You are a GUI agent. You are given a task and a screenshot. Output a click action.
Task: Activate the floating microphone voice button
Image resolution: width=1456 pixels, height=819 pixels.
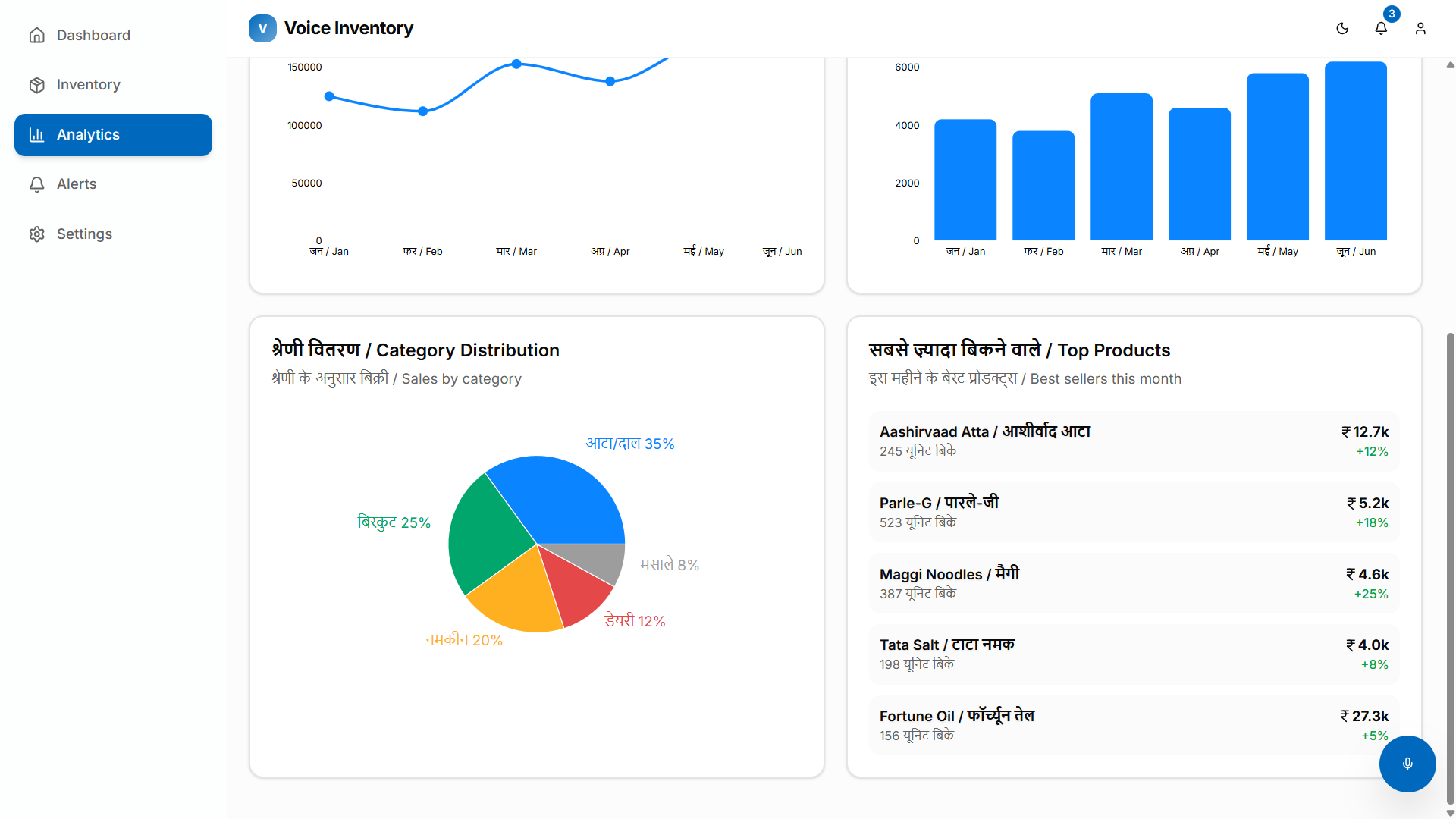point(1407,764)
